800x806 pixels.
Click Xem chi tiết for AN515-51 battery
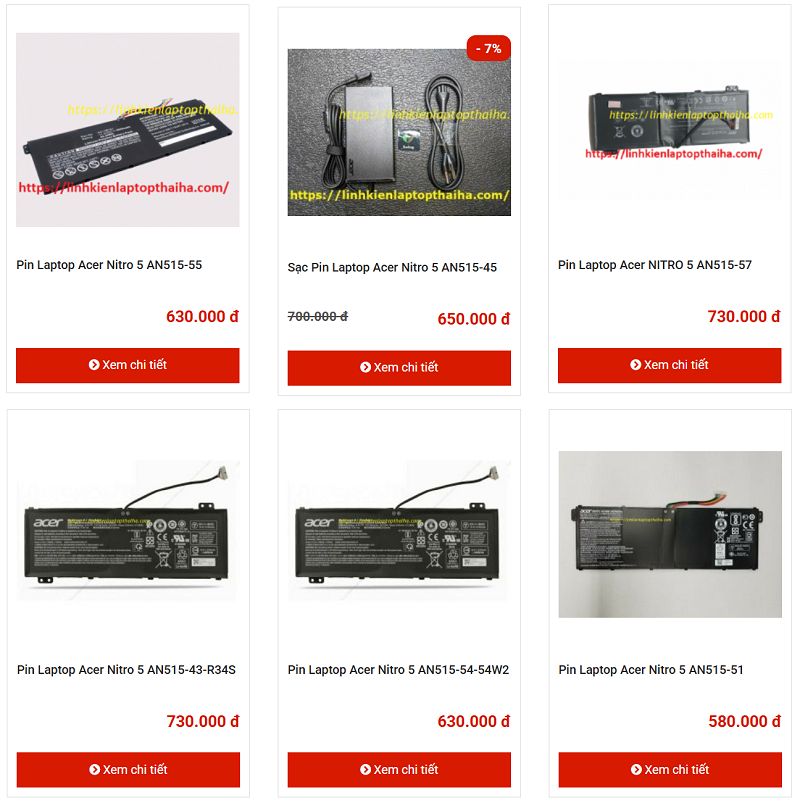670,770
